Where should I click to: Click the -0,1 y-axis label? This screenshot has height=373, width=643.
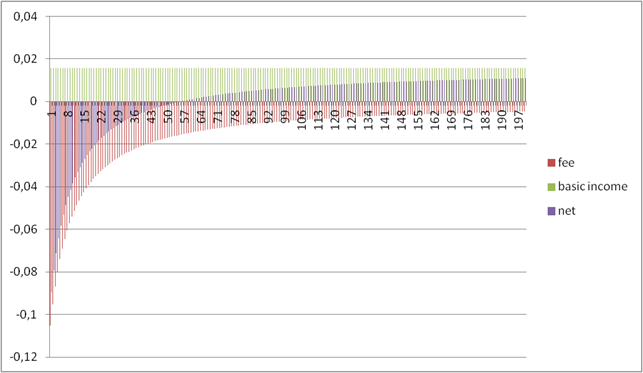click(x=27, y=315)
